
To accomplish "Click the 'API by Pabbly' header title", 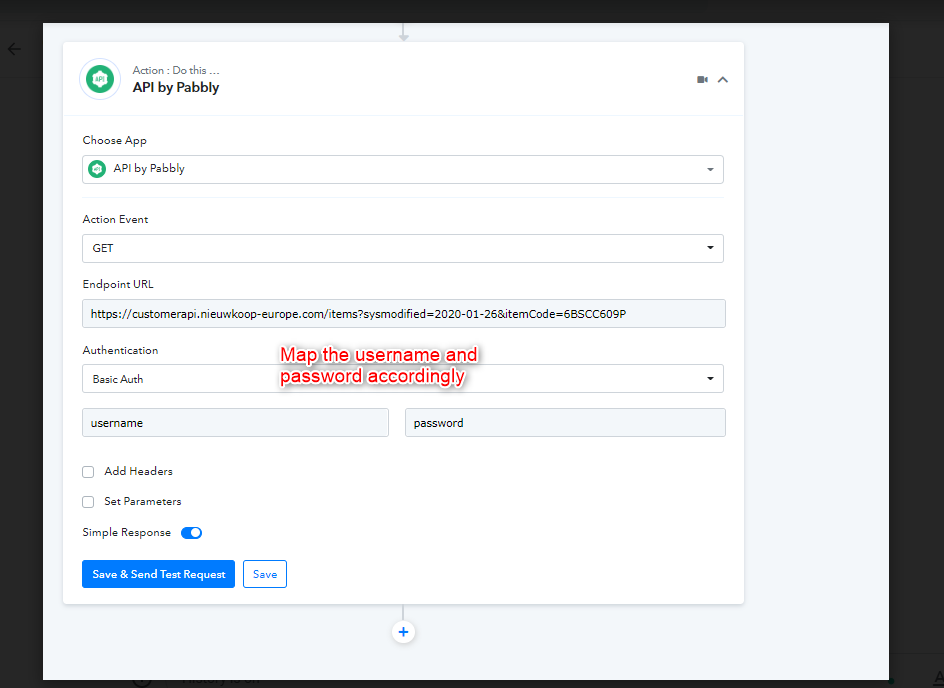I will pyautogui.click(x=176, y=87).
